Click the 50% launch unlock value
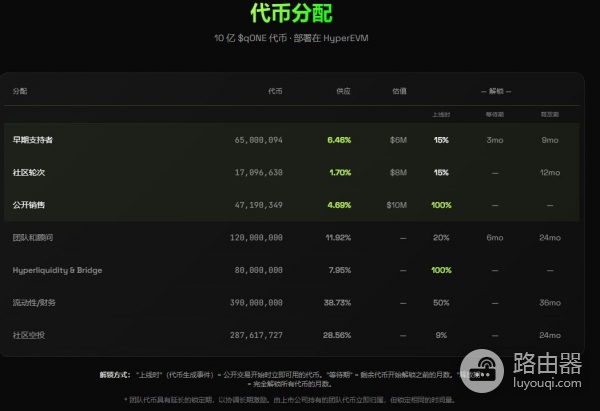 pyautogui.click(x=441, y=303)
